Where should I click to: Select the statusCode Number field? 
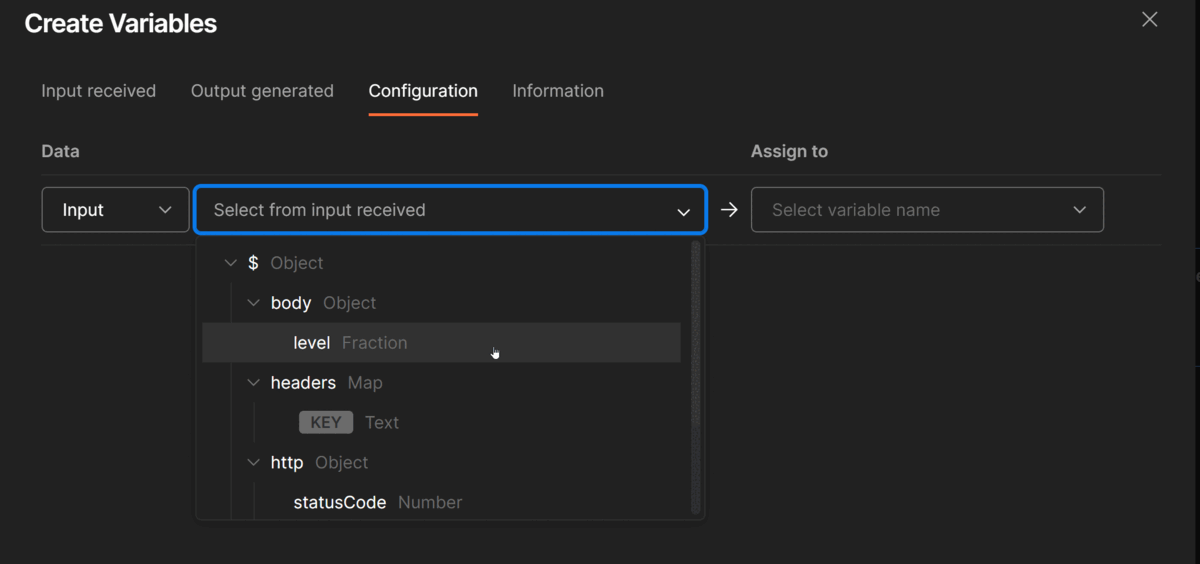(x=377, y=503)
